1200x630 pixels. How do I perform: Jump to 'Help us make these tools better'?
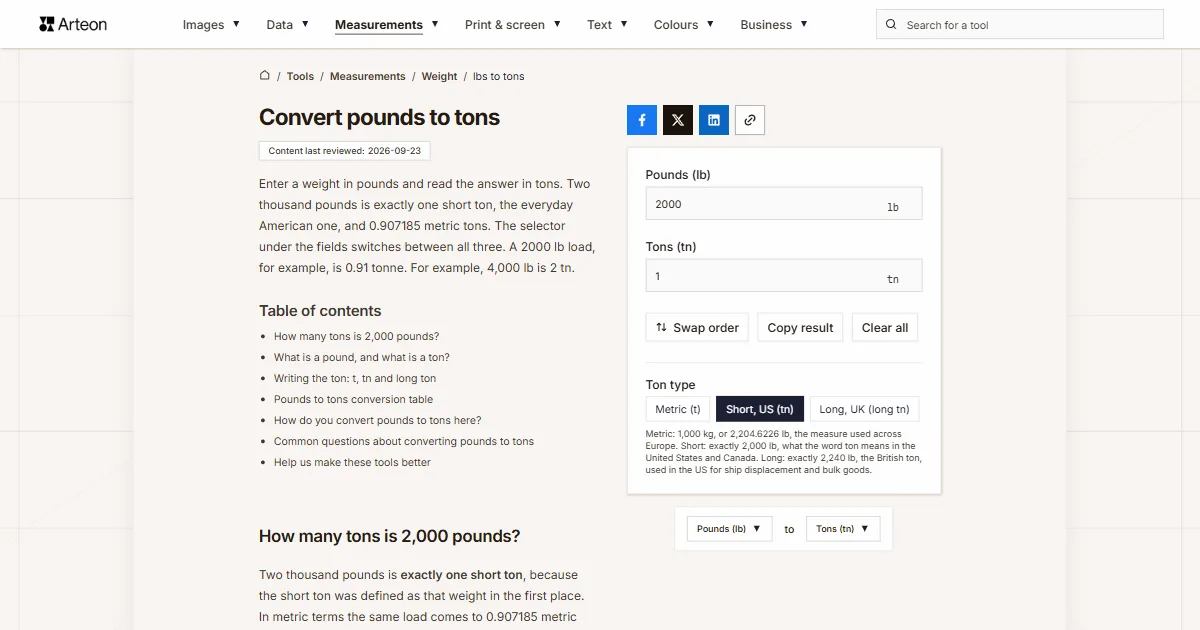(353, 463)
